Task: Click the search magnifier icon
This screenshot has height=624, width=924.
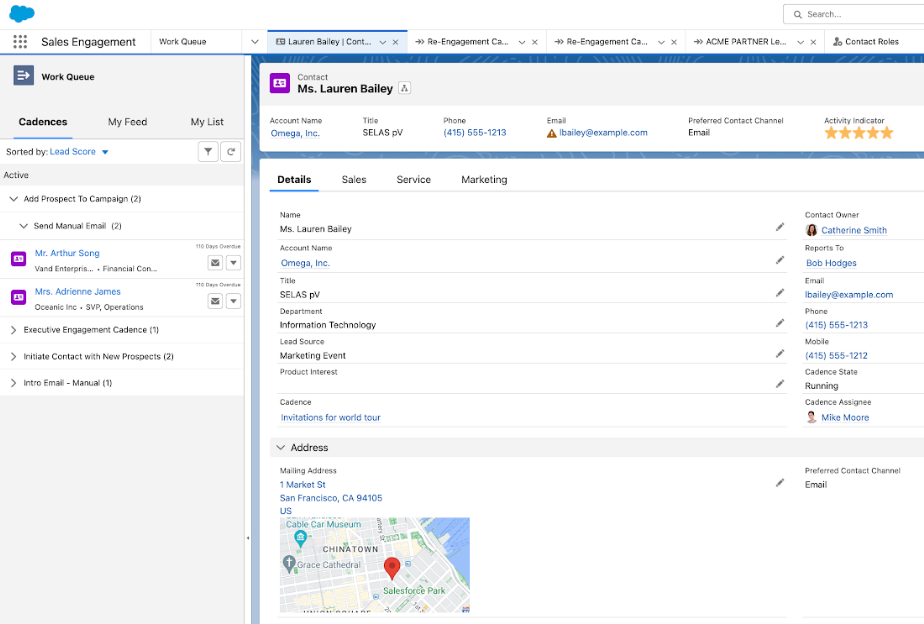Action: tap(797, 14)
